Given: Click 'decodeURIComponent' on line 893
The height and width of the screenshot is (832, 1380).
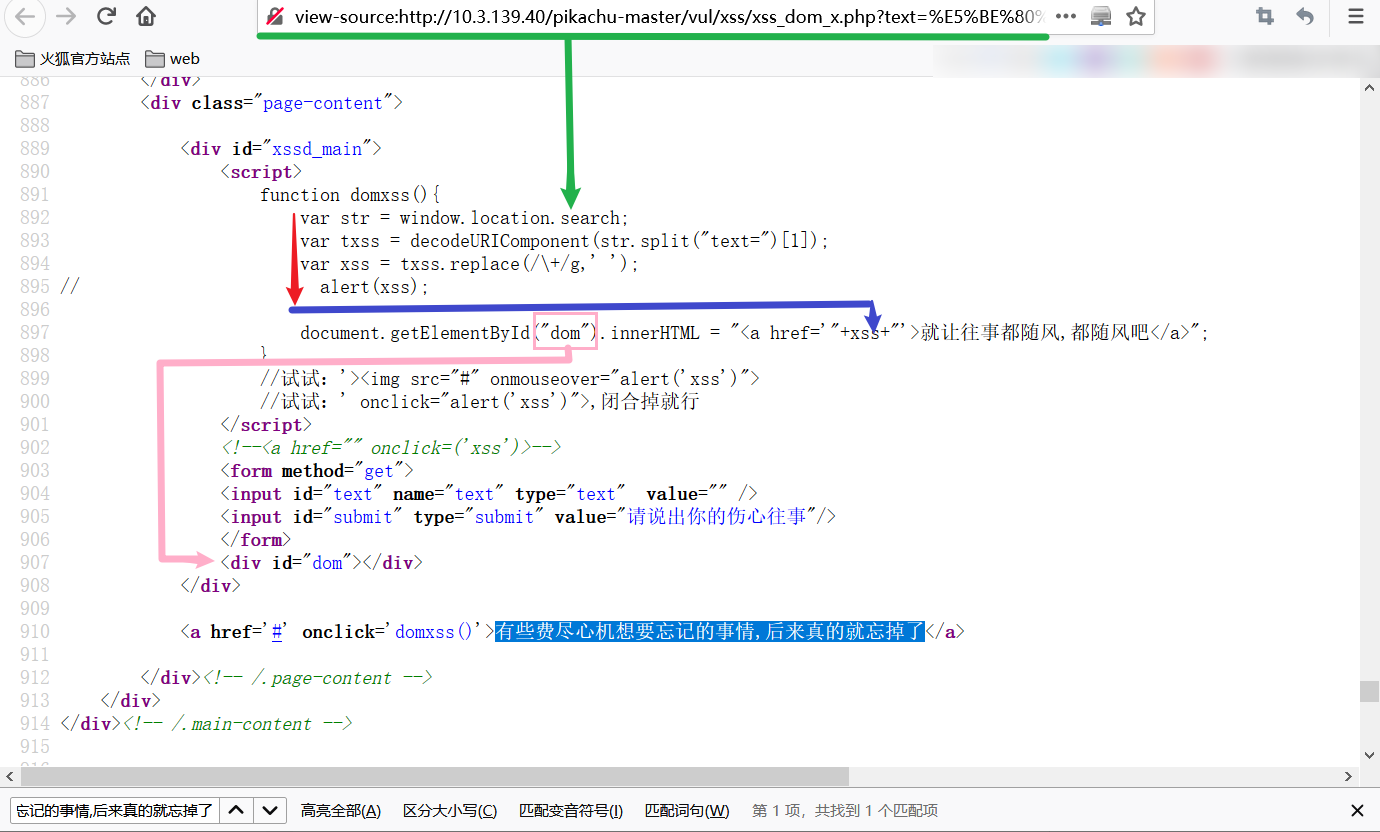Looking at the screenshot, I should [x=500, y=241].
